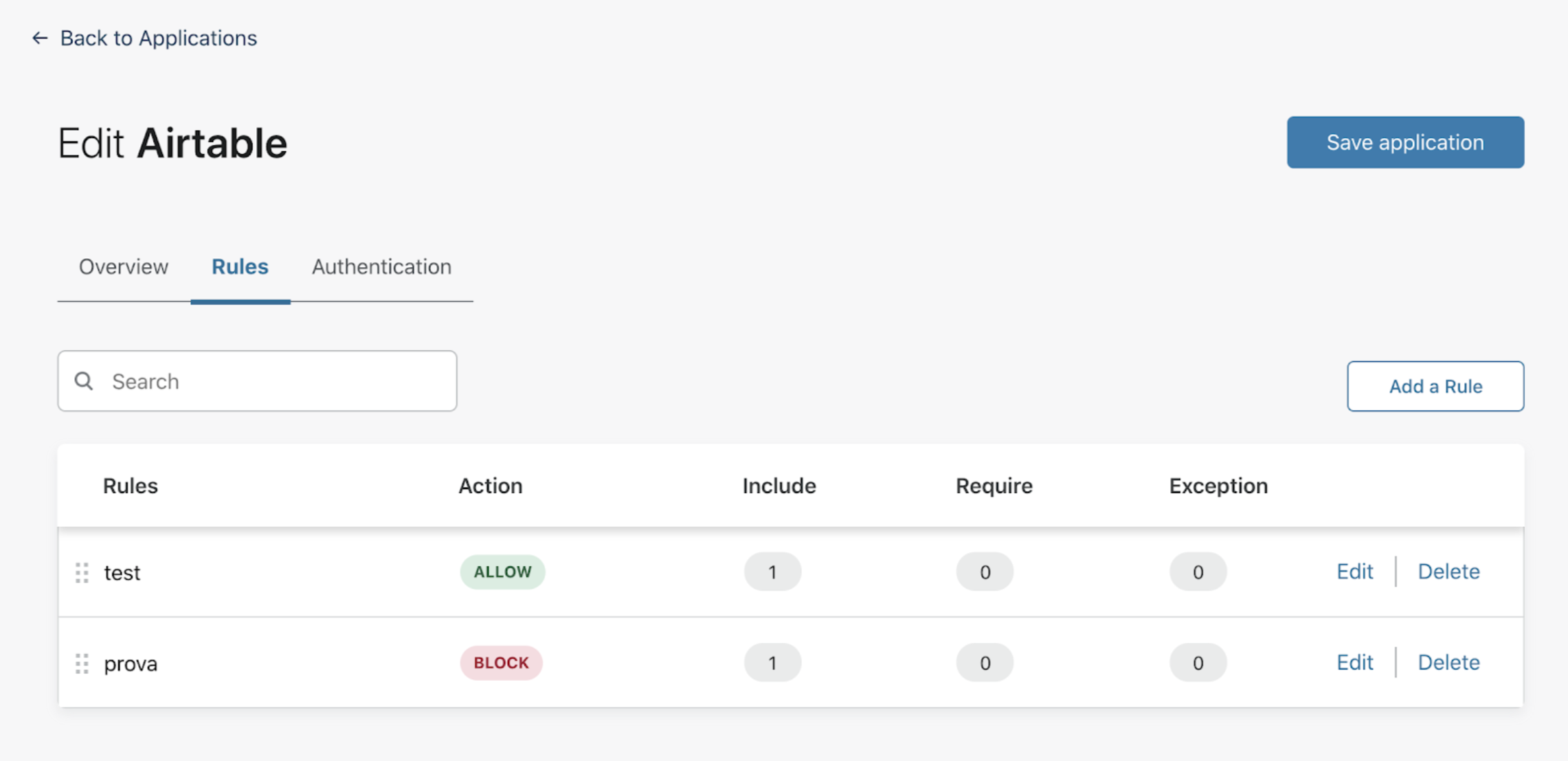Click the search magnifier icon
Image resolution: width=1568 pixels, height=761 pixels.
click(85, 380)
